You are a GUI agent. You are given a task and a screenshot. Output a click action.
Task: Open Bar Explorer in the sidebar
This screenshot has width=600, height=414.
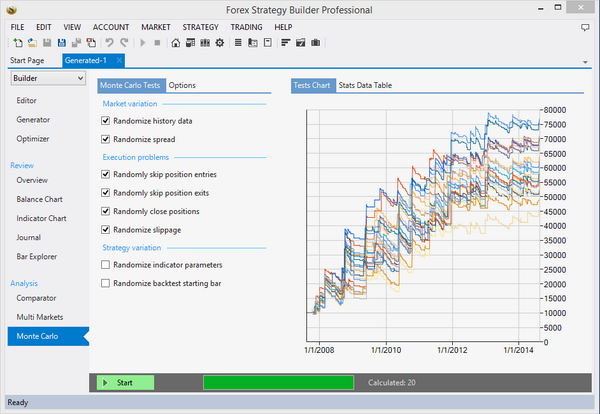tap(37, 257)
